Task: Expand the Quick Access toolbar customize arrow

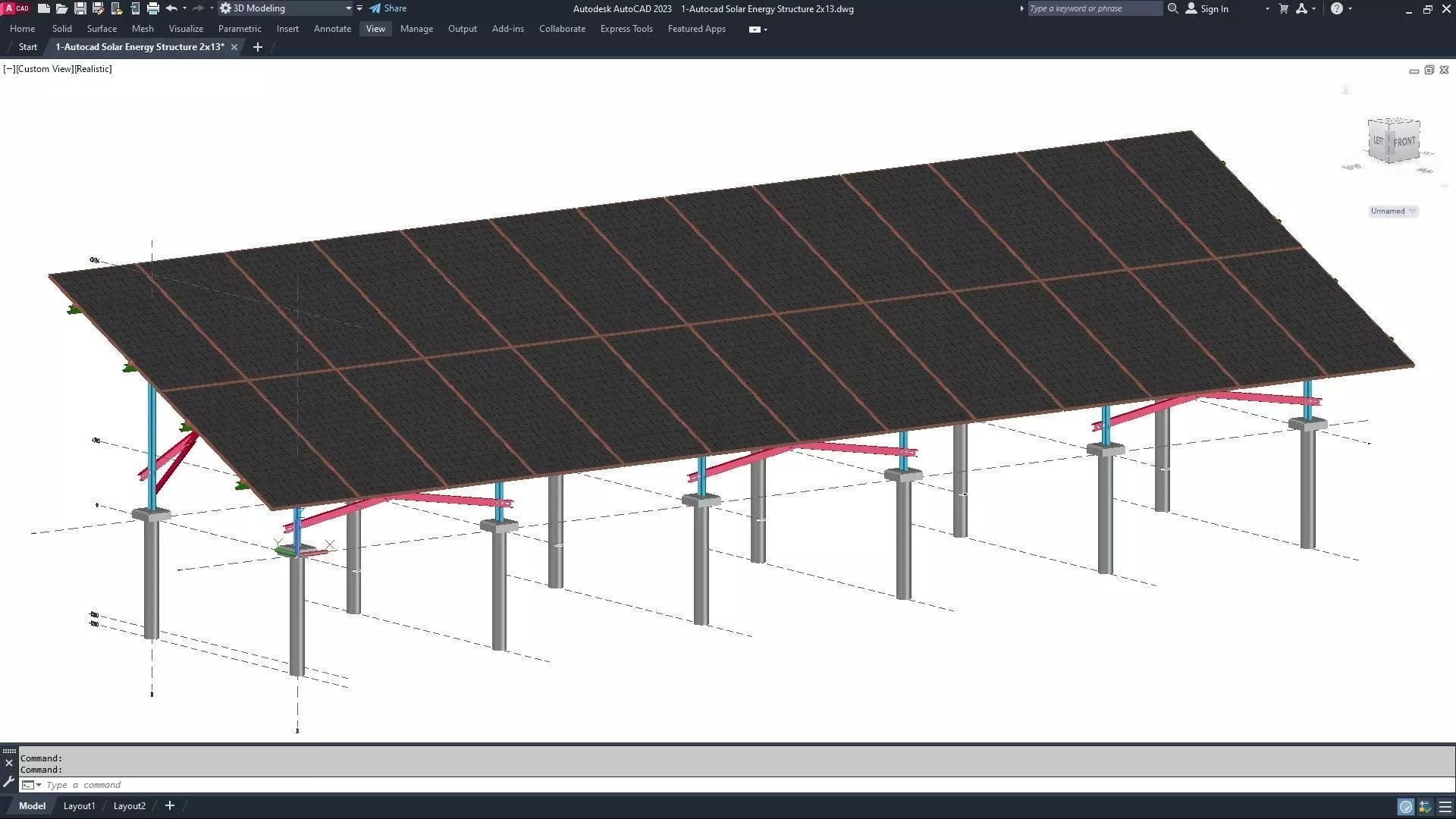Action: 359,8
